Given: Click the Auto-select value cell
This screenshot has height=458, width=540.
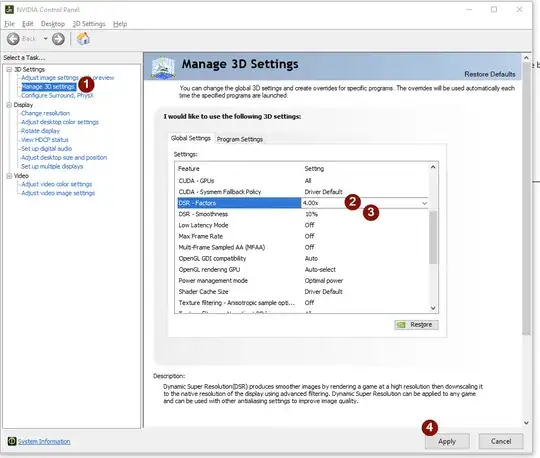Looking at the screenshot, I should (320, 270).
